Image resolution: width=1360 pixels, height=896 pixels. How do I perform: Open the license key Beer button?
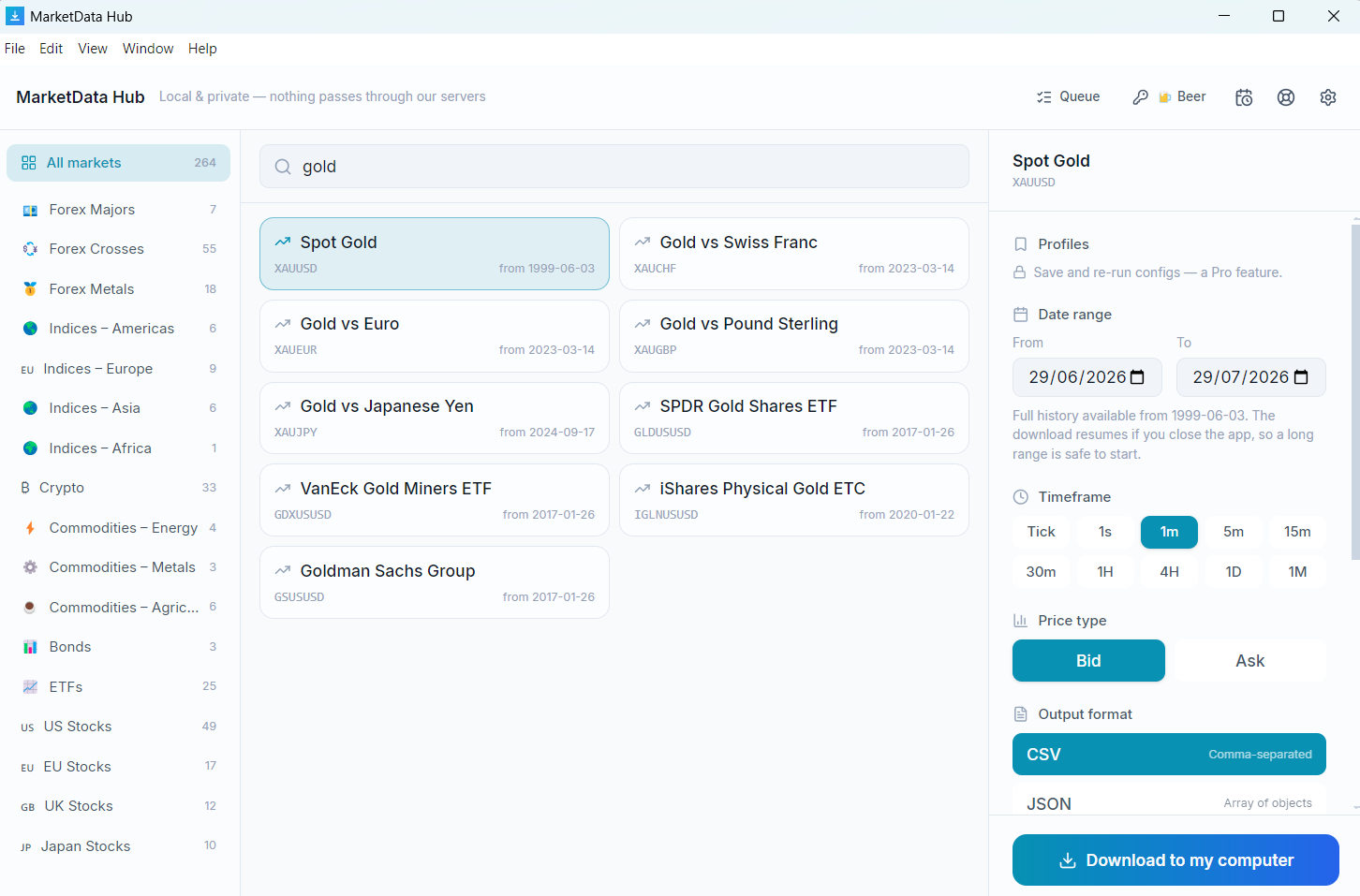click(1169, 96)
